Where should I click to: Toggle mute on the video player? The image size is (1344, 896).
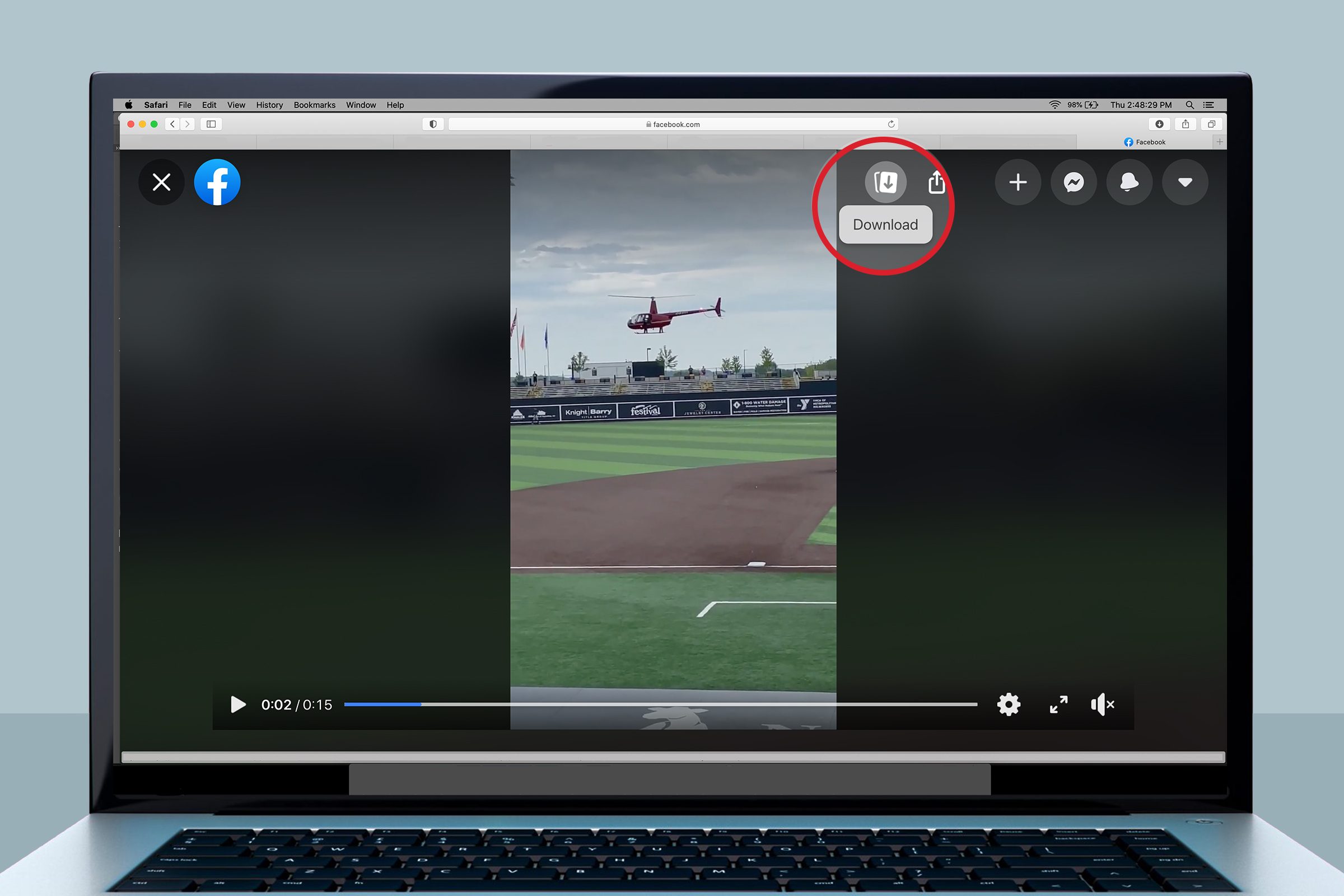coord(1102,704)
